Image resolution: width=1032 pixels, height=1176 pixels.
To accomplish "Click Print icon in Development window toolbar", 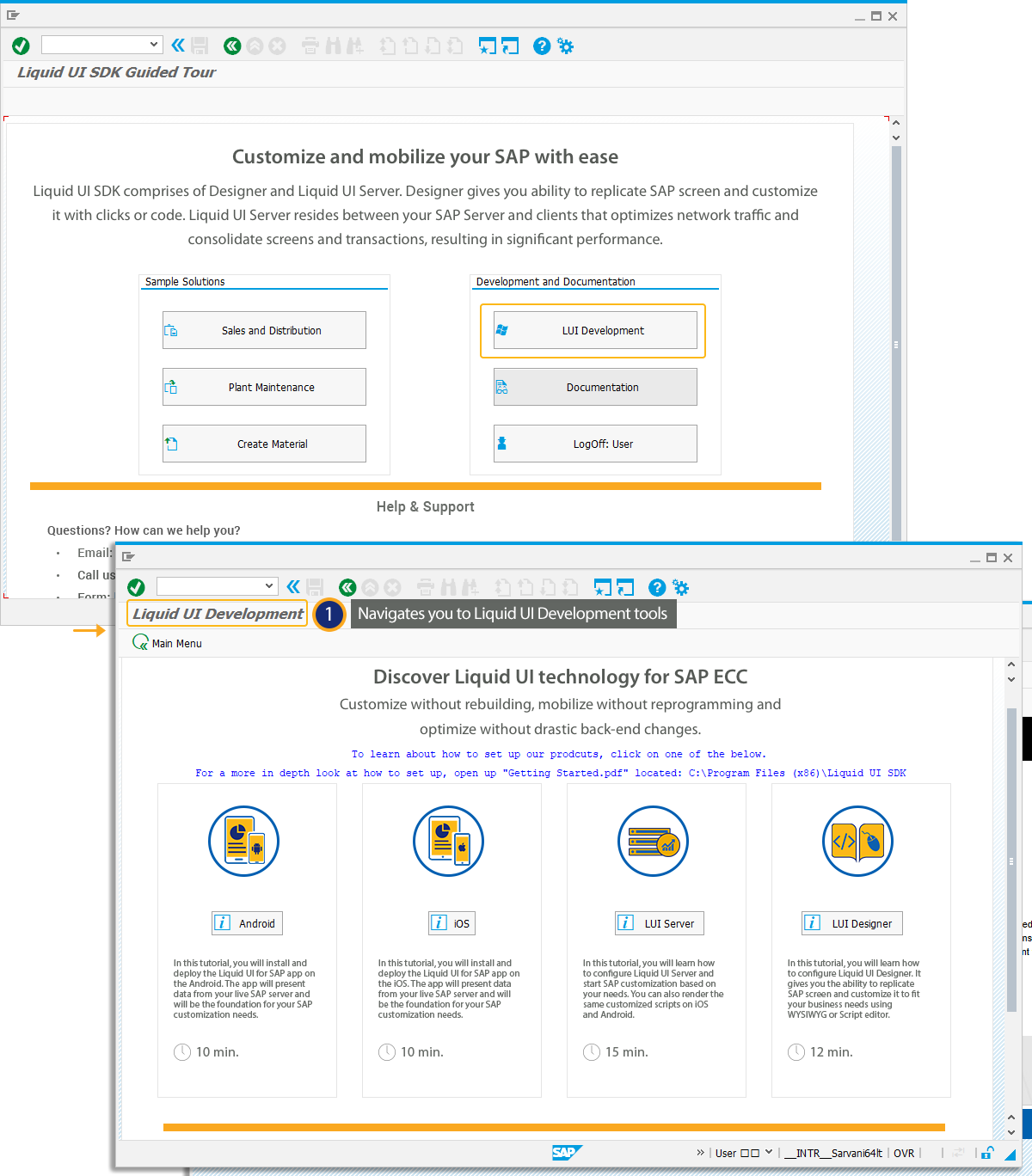I will [426, 587].
